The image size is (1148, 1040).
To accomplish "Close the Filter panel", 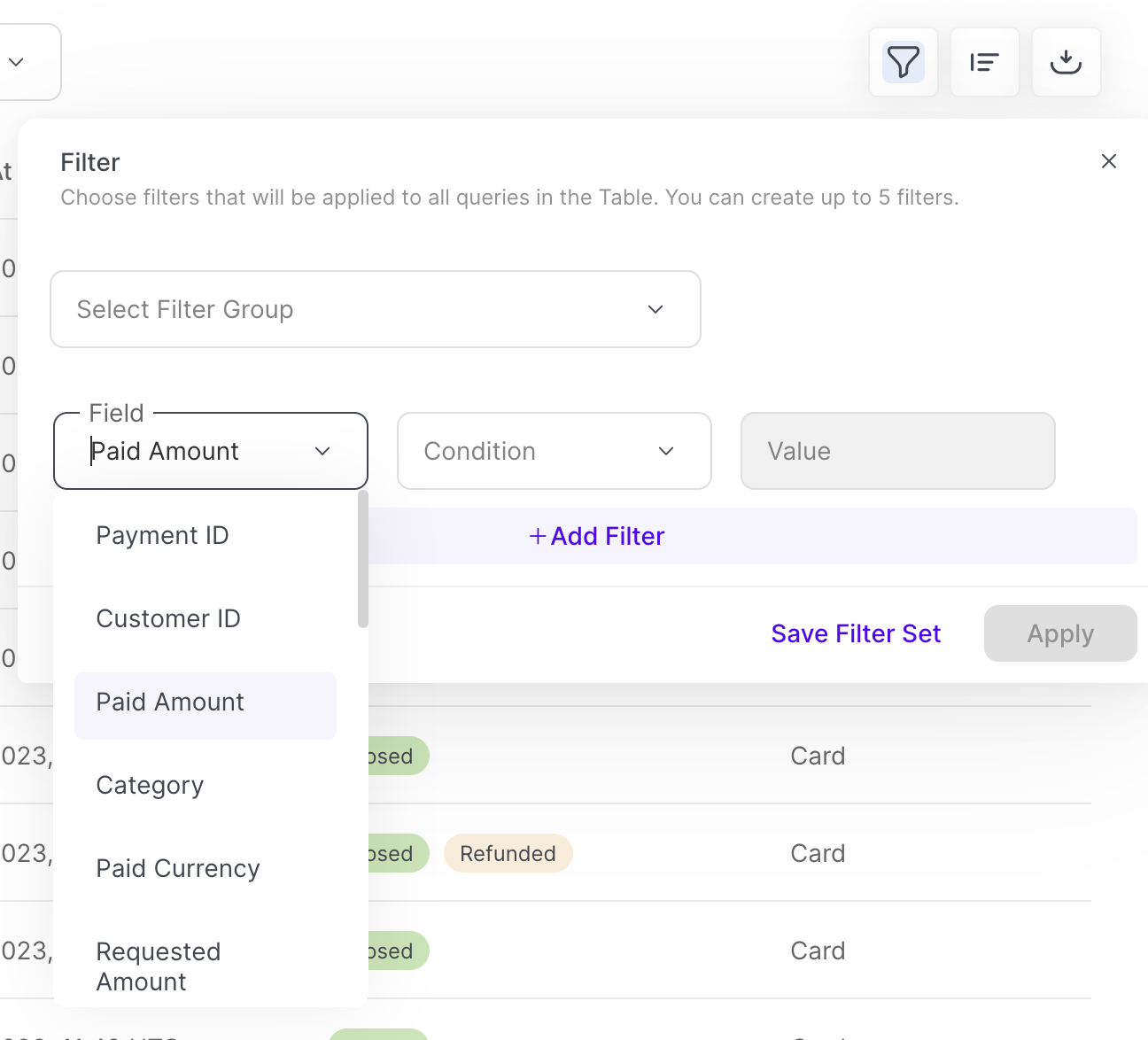I will click(1108, 161).
